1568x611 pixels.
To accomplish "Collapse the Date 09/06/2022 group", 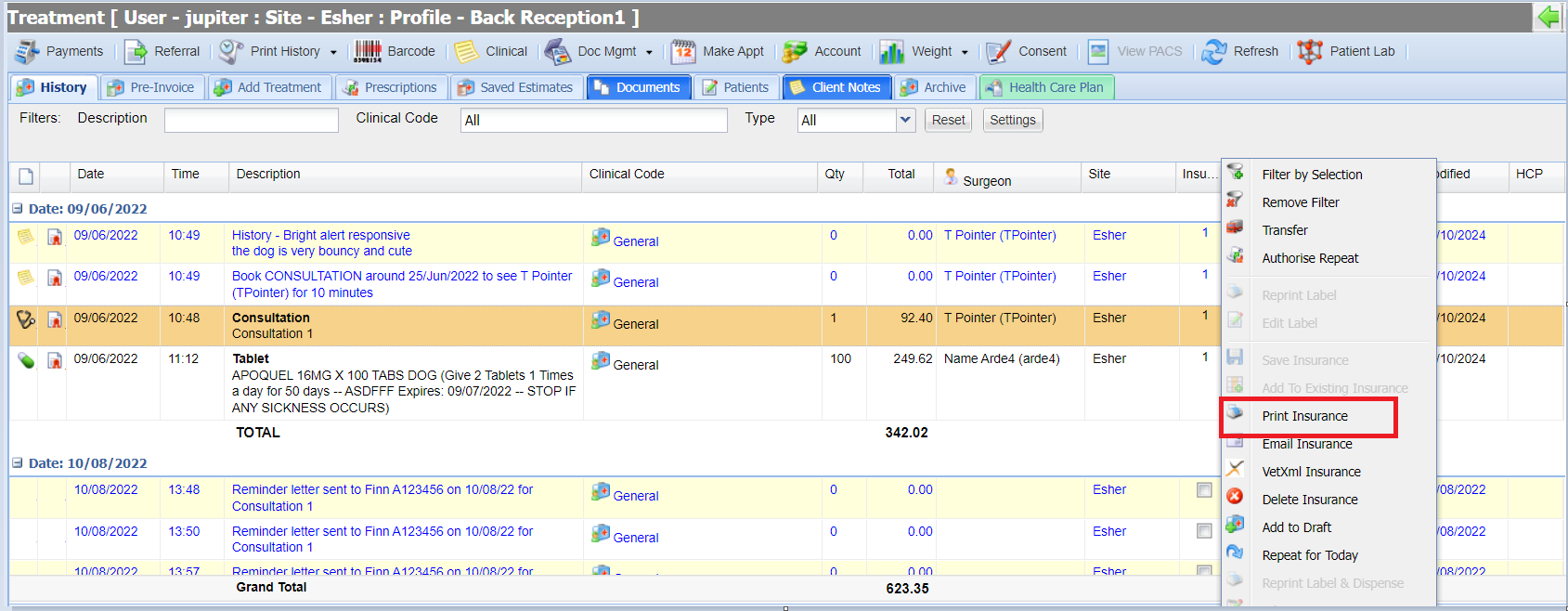I will pos(17,209).
